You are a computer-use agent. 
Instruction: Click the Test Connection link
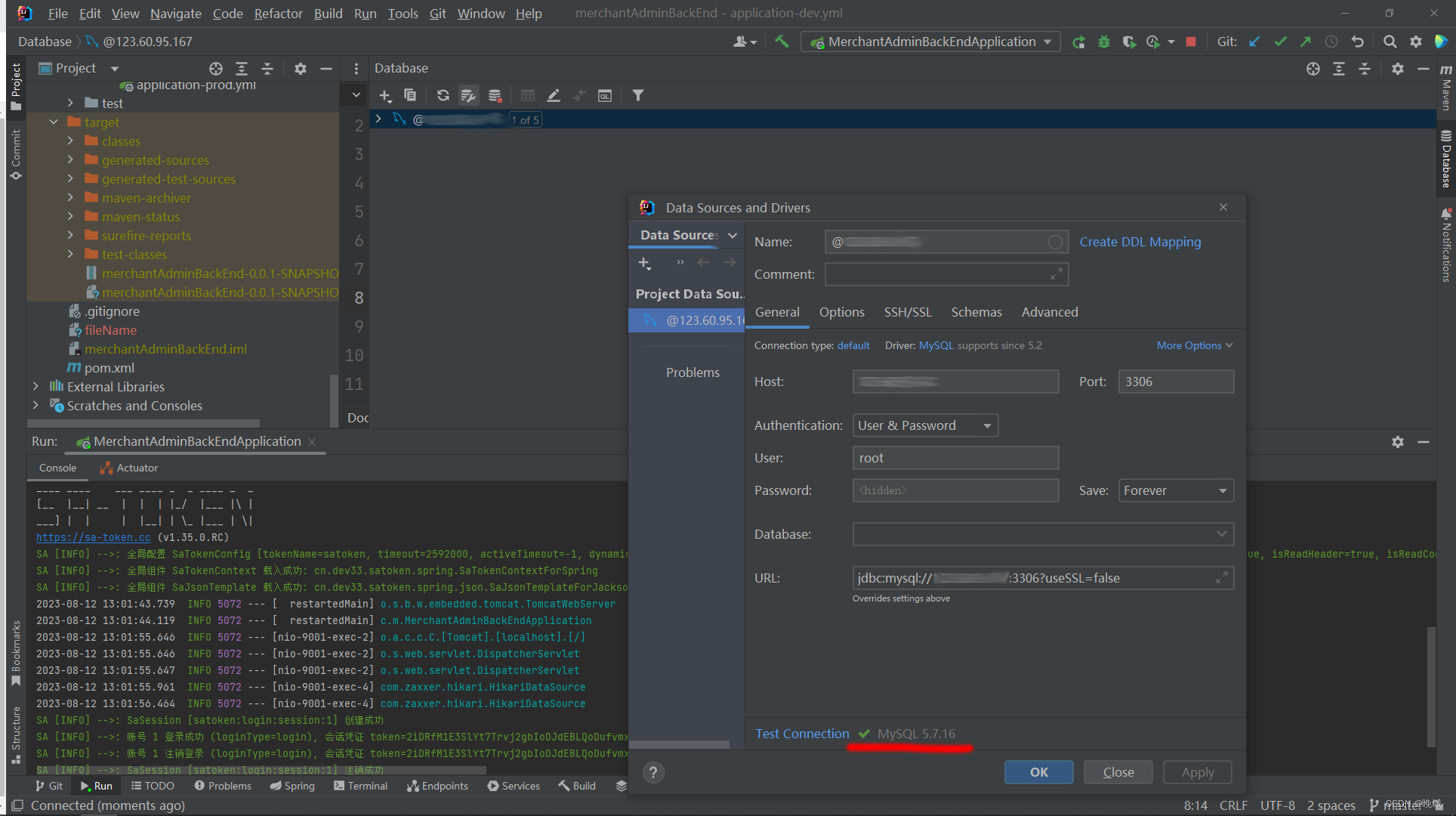802,734
